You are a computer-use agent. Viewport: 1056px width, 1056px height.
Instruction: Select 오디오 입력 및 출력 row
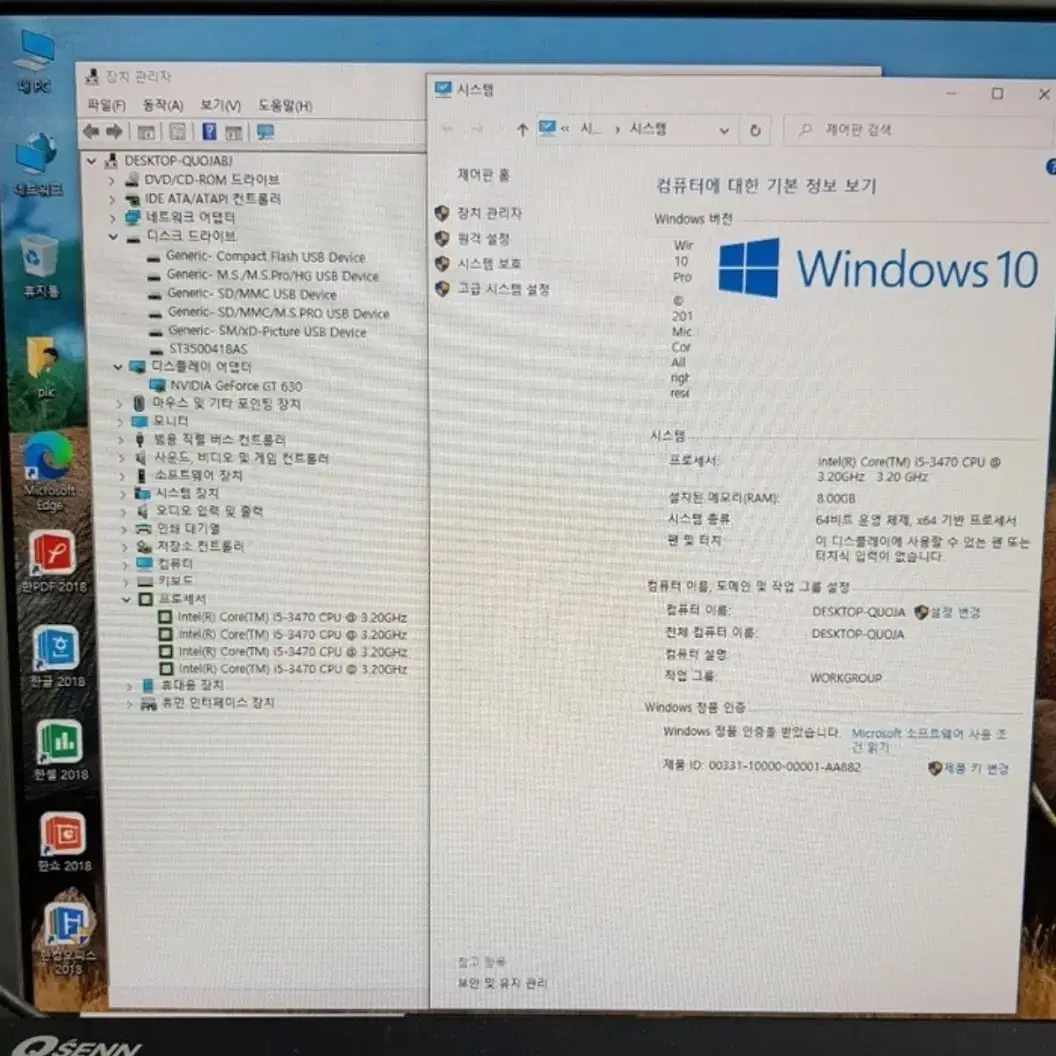[x=209, y=512]
